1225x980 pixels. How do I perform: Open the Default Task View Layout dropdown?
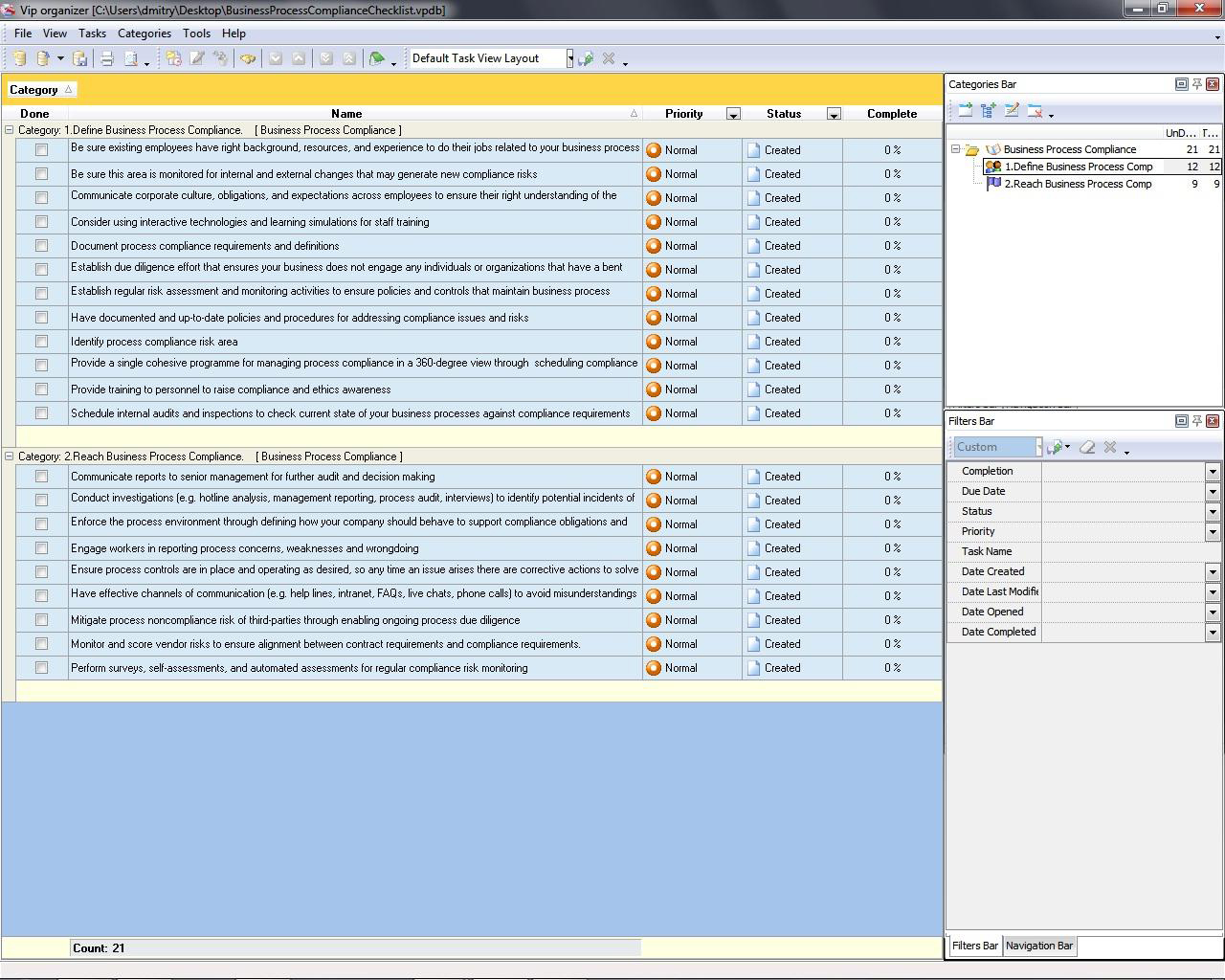569,58
